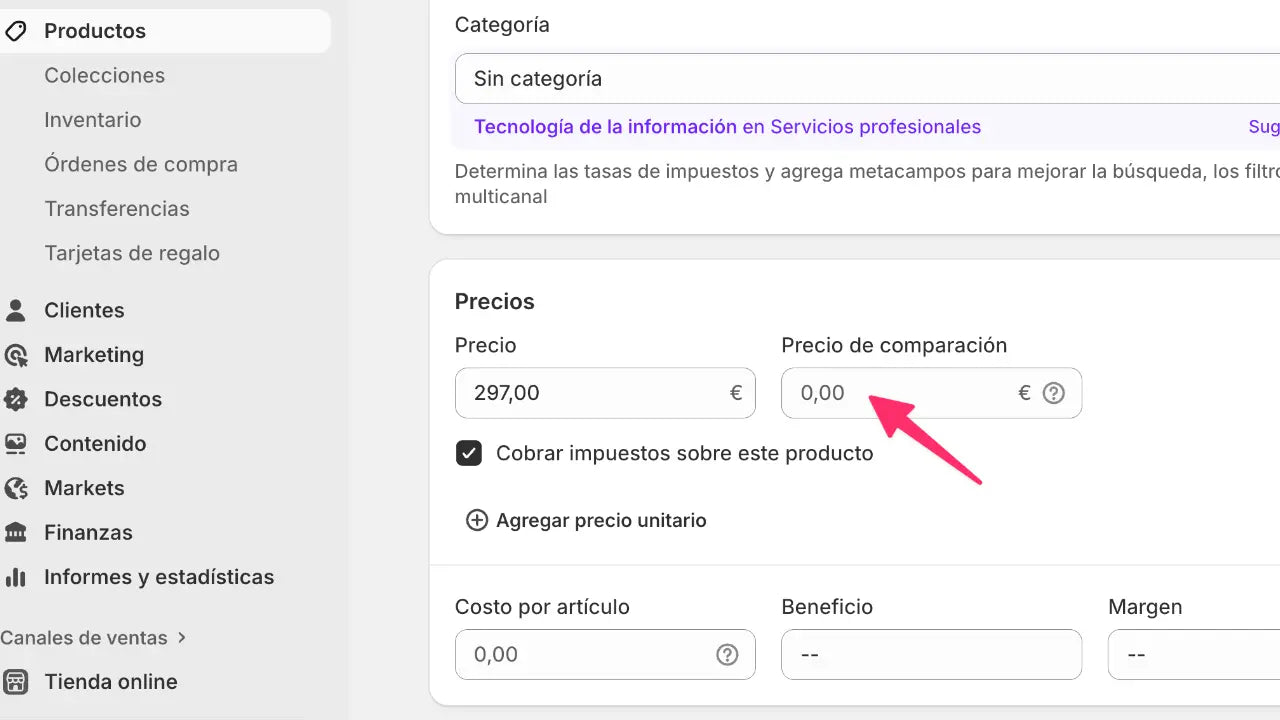Click the Markets globe icon
Viewport: 1280px width, 720px height.
[x=15, y=488]
